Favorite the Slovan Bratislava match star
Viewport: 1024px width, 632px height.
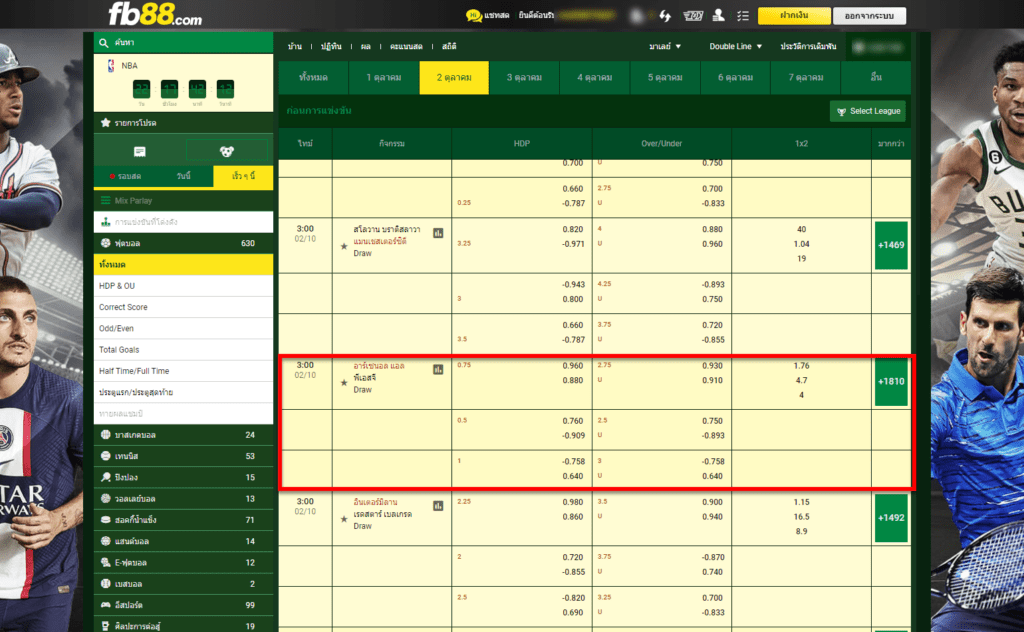point(344,247)
